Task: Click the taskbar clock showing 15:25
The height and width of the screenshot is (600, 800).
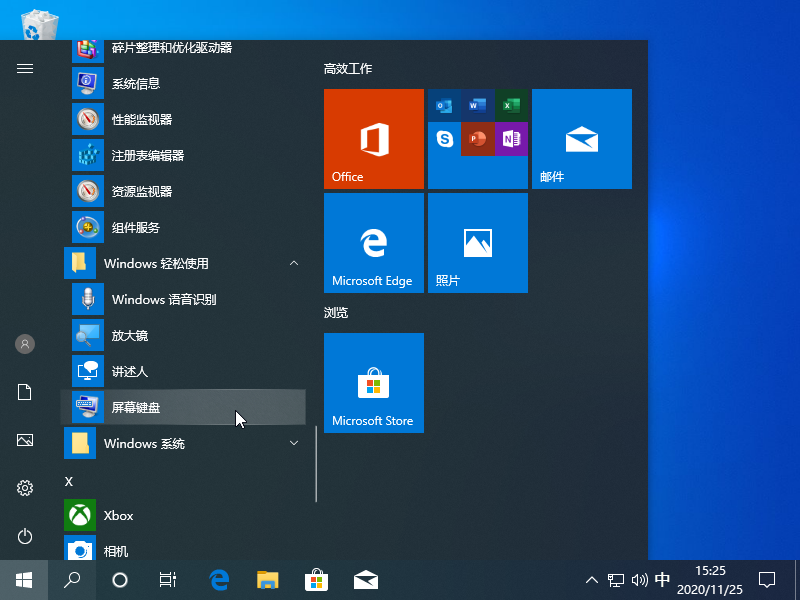Action: click(711, 579)
